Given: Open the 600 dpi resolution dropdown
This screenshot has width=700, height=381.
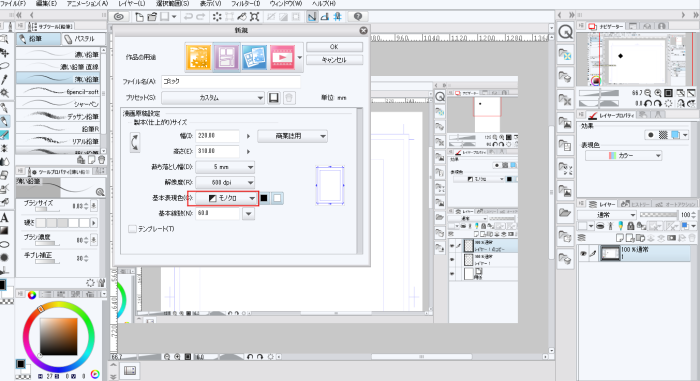Looking at the screenshot, I should coord(225,182).
